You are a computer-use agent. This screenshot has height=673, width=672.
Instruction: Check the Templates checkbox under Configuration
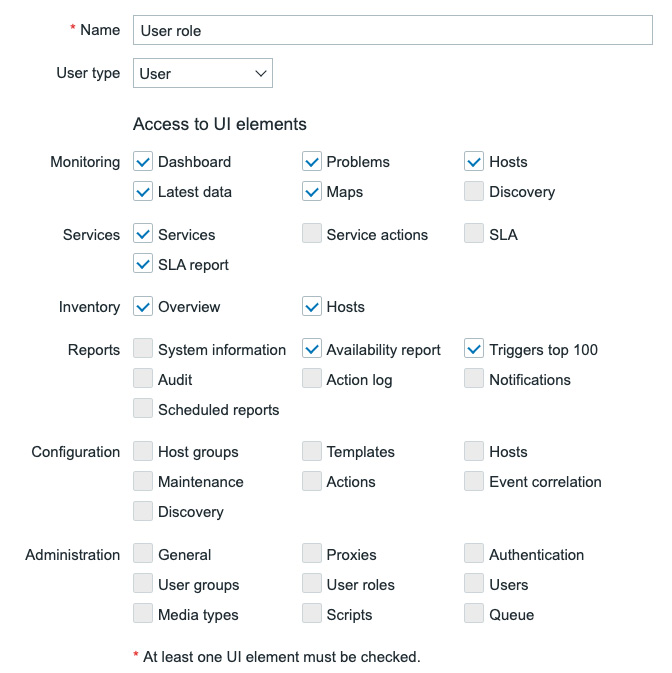(x=312, y=452)
